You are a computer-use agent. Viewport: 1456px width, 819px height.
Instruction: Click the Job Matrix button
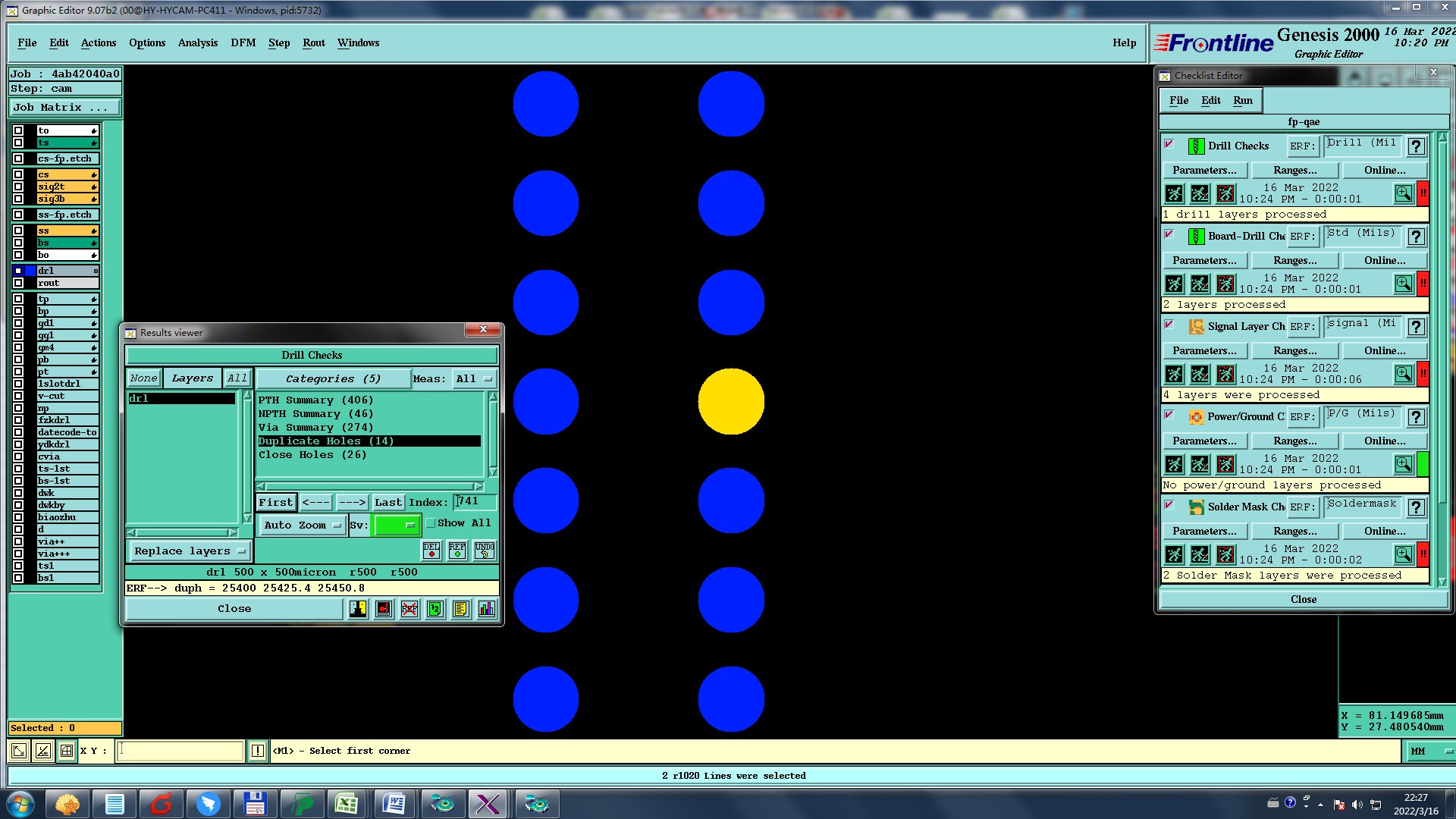click(64, 108)
